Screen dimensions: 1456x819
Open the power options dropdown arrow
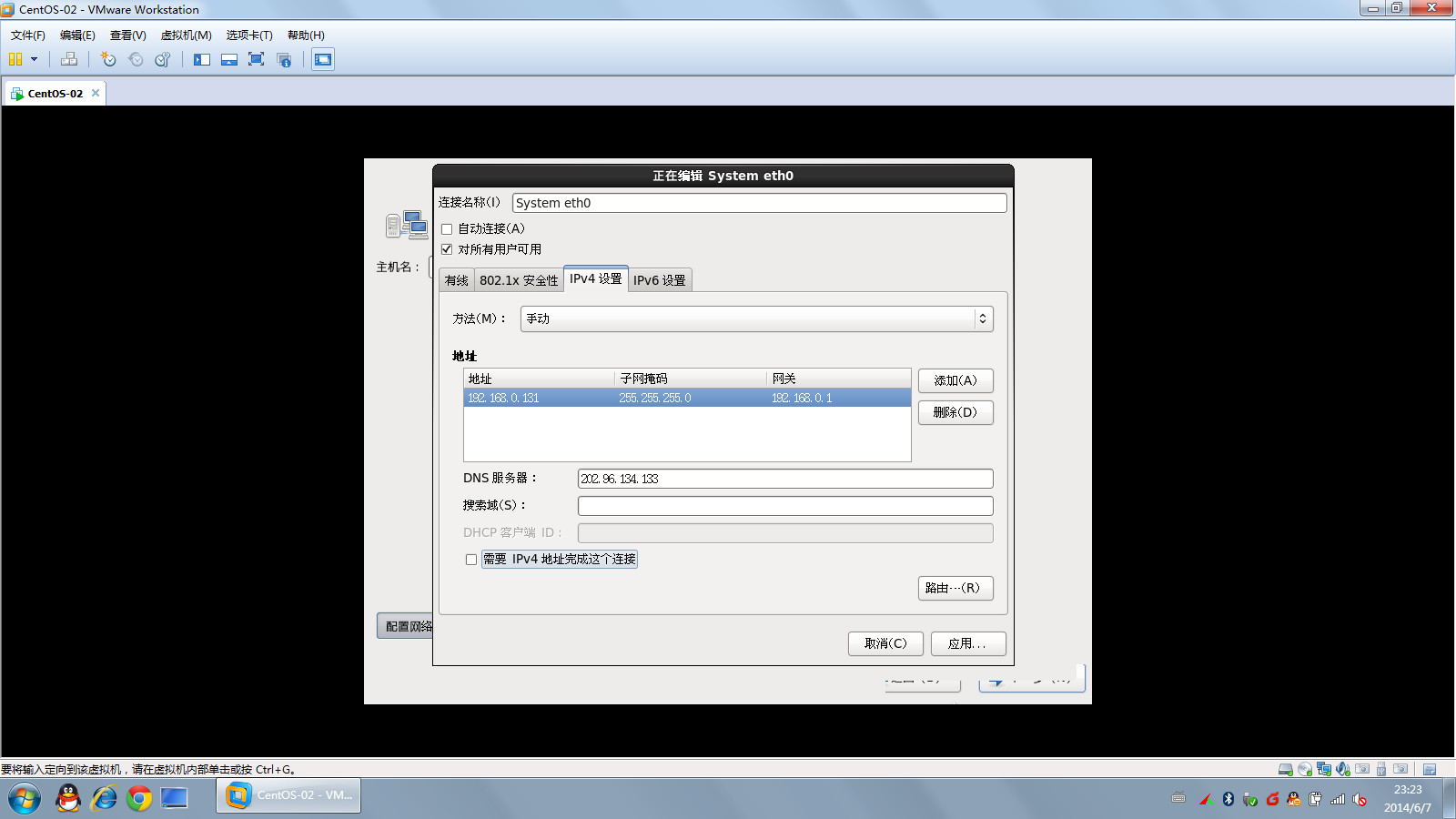(35, 59)
